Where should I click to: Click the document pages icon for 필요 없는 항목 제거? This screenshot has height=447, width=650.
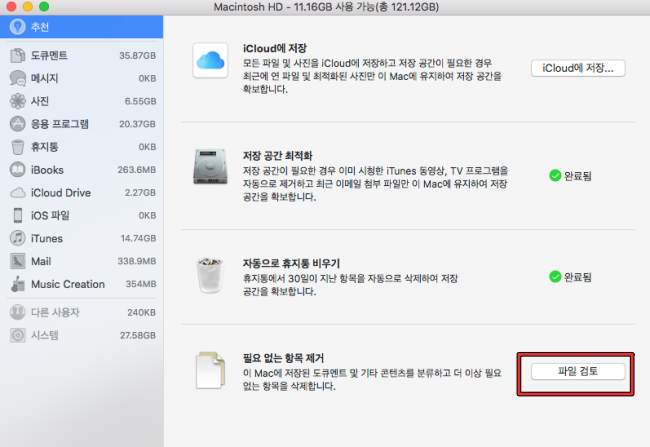click(x=210, y=370)
